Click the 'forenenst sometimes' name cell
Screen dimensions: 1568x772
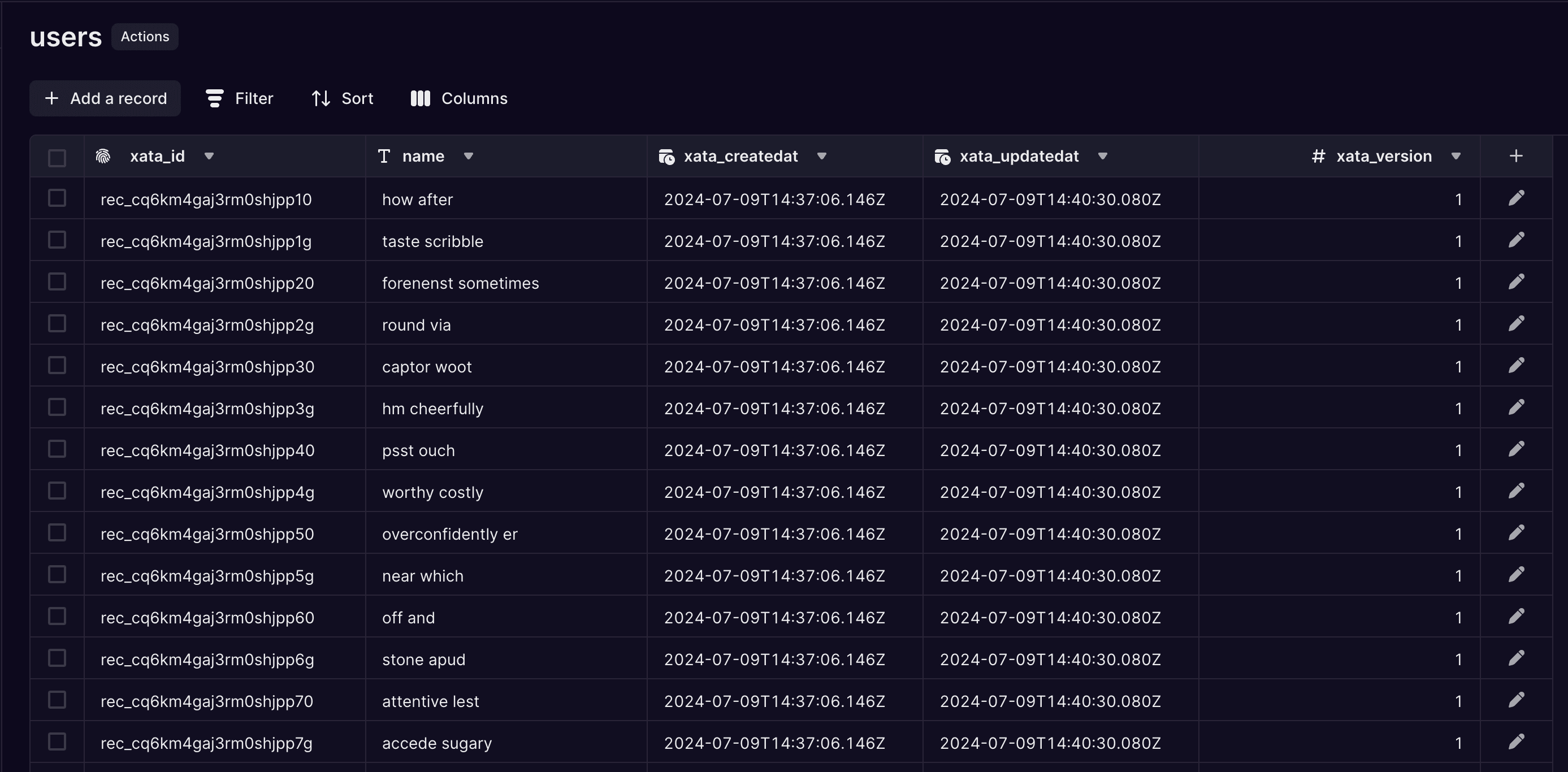(460, 283)
